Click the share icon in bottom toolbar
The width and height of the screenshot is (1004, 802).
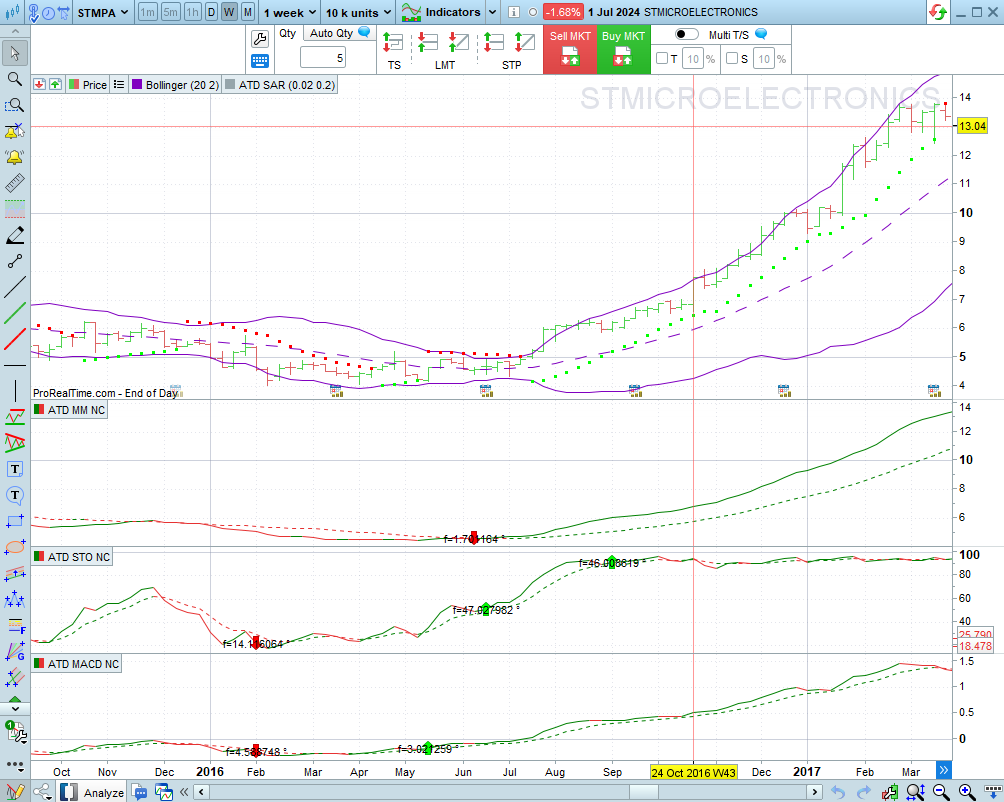42,792
